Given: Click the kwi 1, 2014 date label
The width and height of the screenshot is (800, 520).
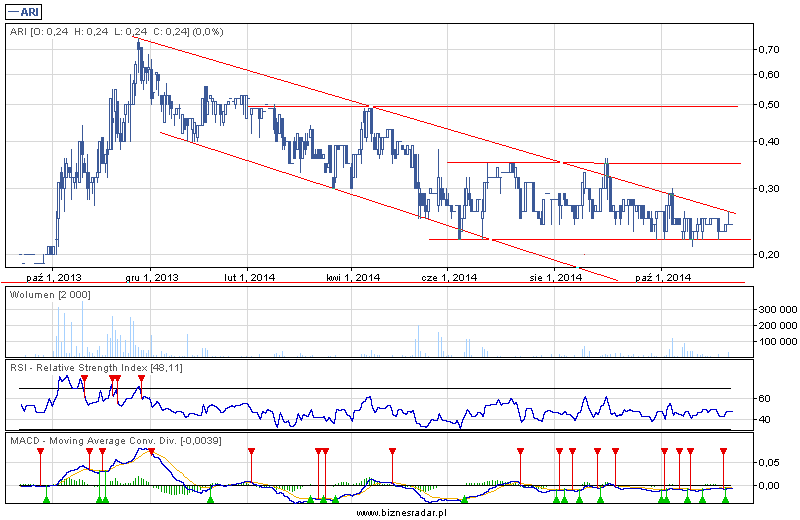Looking at the screenshot, I should [x=353, y=278].
